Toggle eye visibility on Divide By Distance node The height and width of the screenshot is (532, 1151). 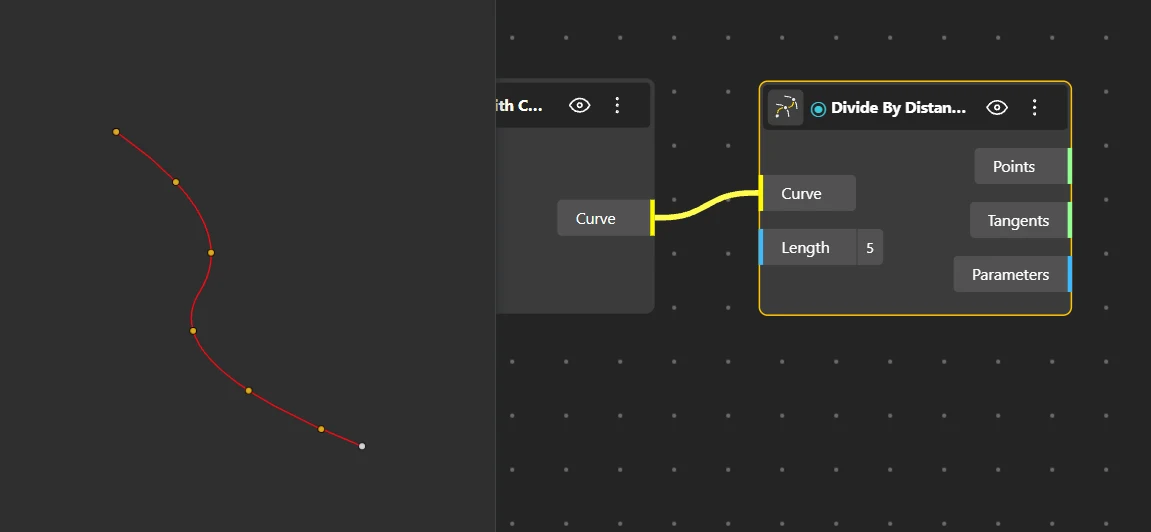[997, 108]
